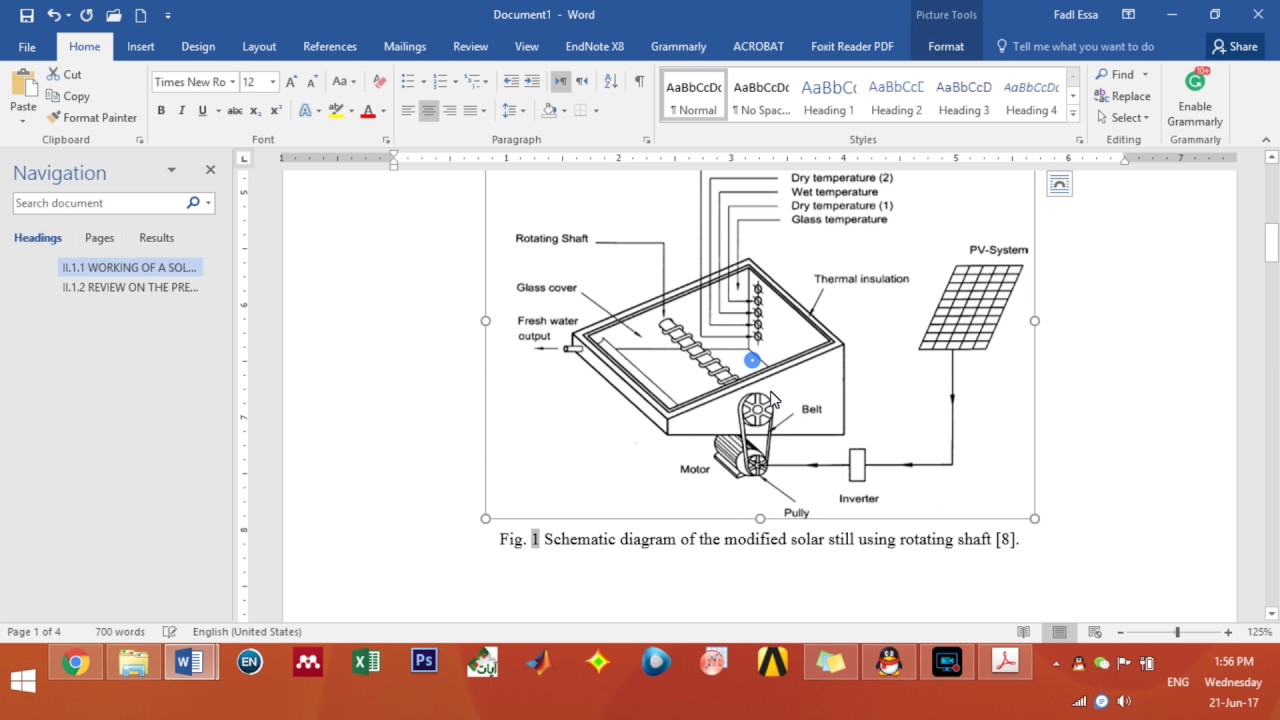Select II.1.1 WORKING OF A SOL... heading

click(130, 268)
